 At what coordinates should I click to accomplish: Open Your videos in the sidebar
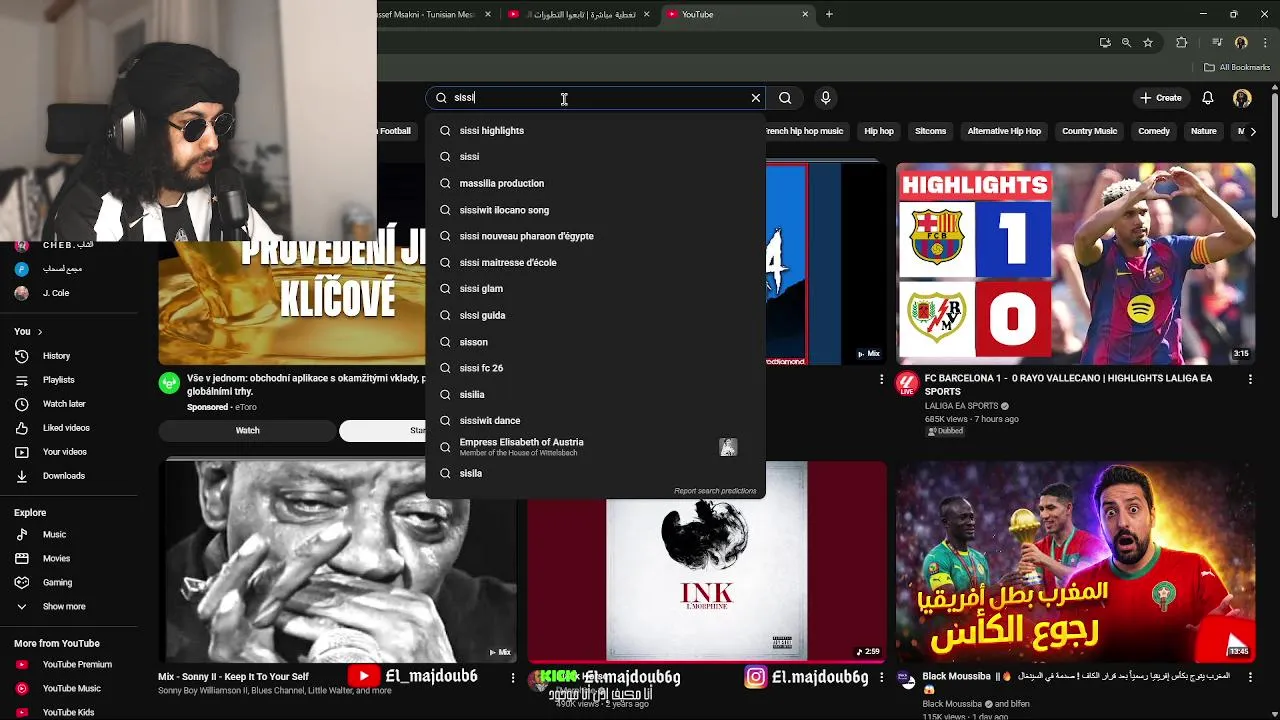pos(68,452)
